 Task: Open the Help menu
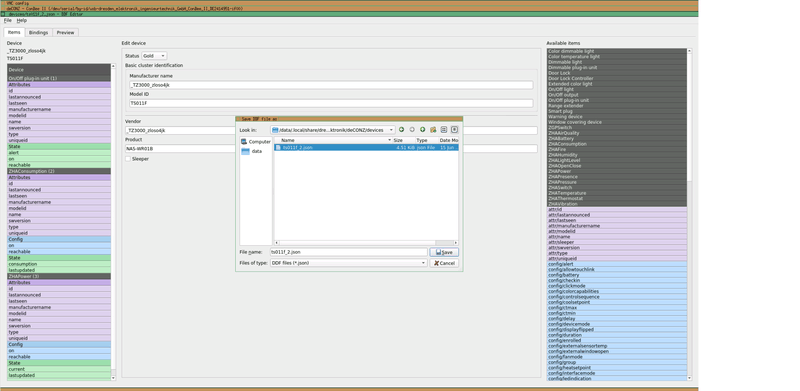[21, 20]
